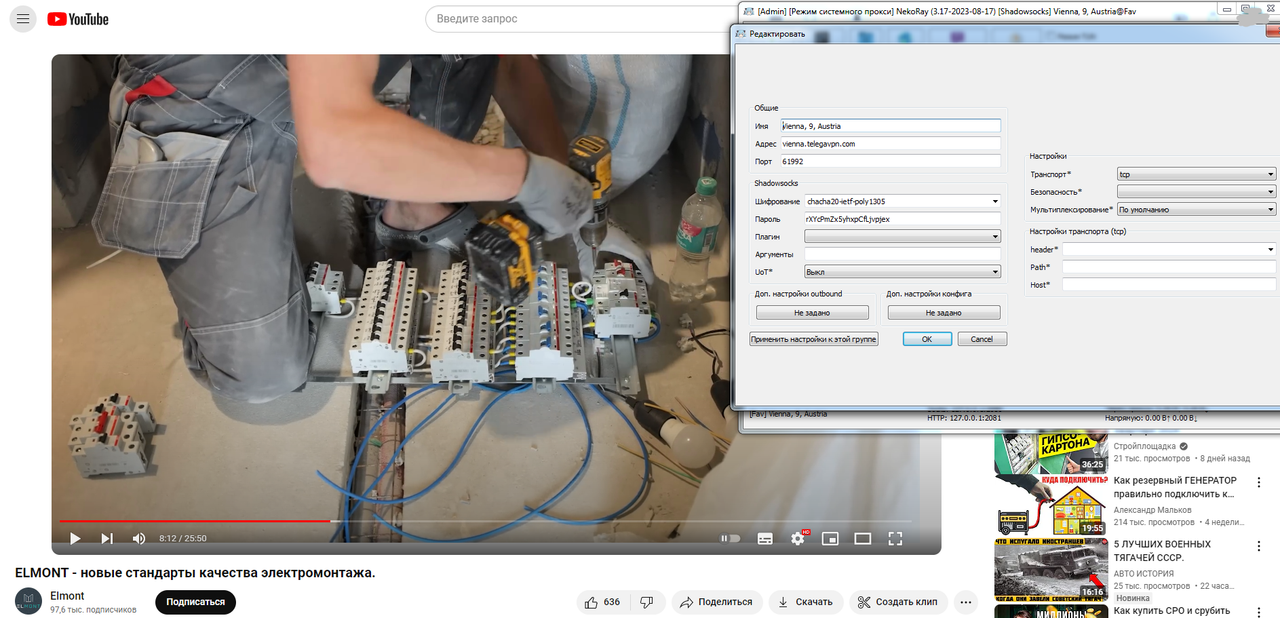Select the Vienna, 9, Austria row in NekoRay
This screenshot has width=1280, height=618.
(x=789, y=413)
